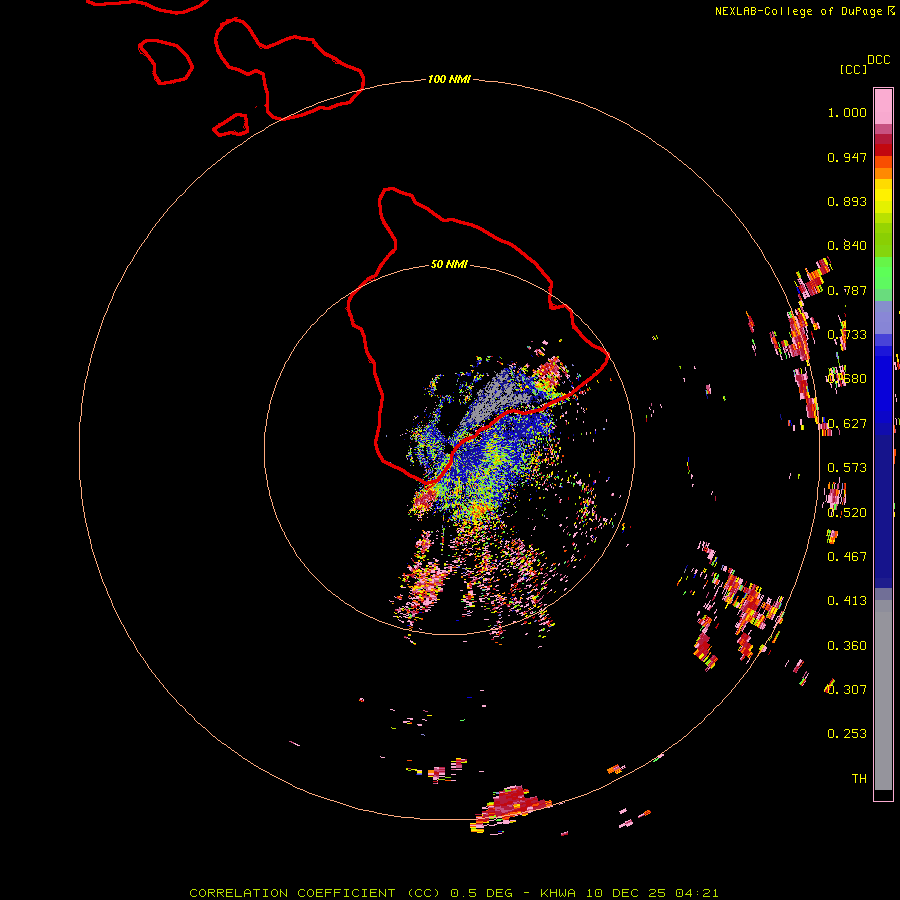Pick the gray color bar segment
The width and height of the screenshot is (900, 900).
coord(883,695)
